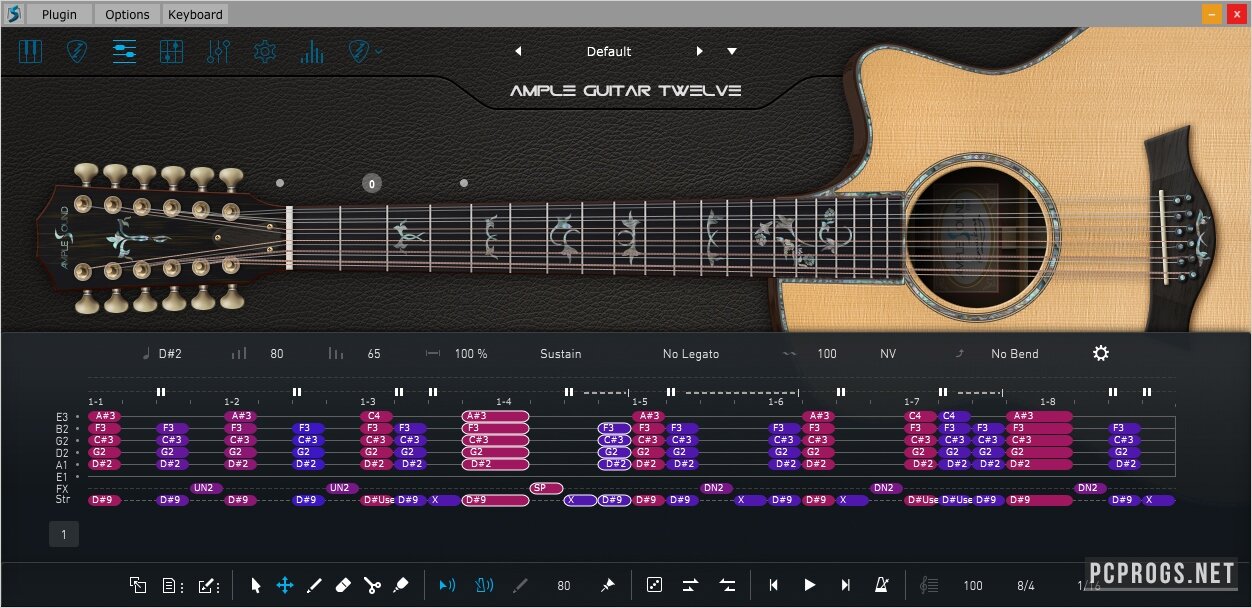This screenshot has height=608, width=1252.
Task: Open the No Legato selector
Action: [690, 354]
